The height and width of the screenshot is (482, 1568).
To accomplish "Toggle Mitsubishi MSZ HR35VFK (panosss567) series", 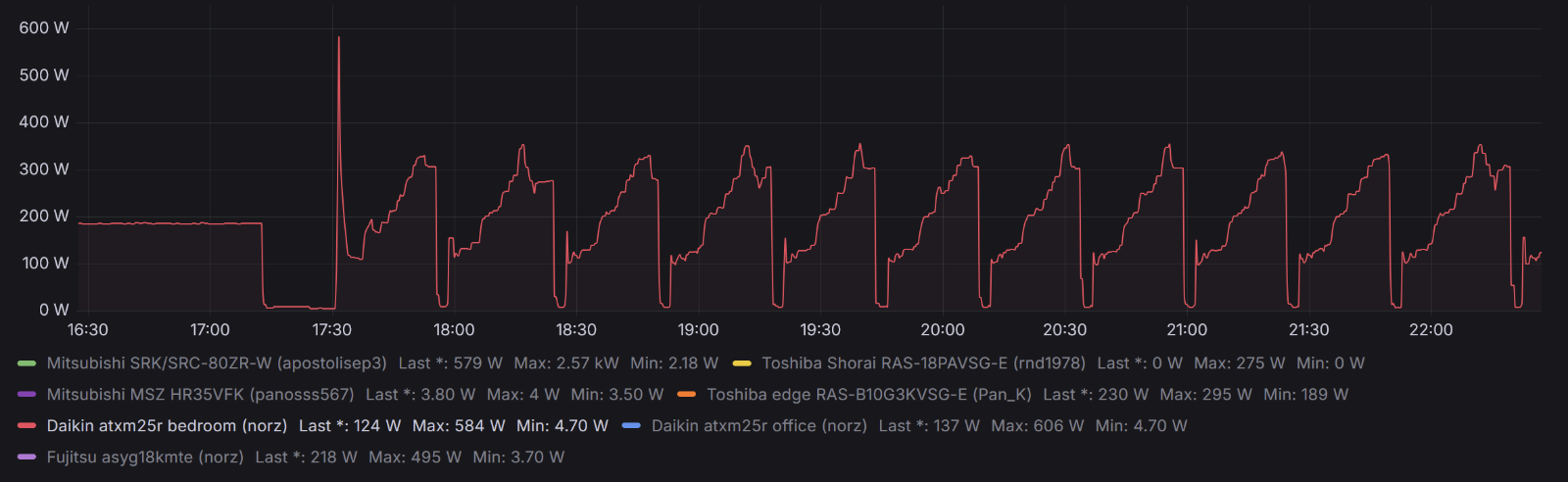I will [x=200, y=395].
